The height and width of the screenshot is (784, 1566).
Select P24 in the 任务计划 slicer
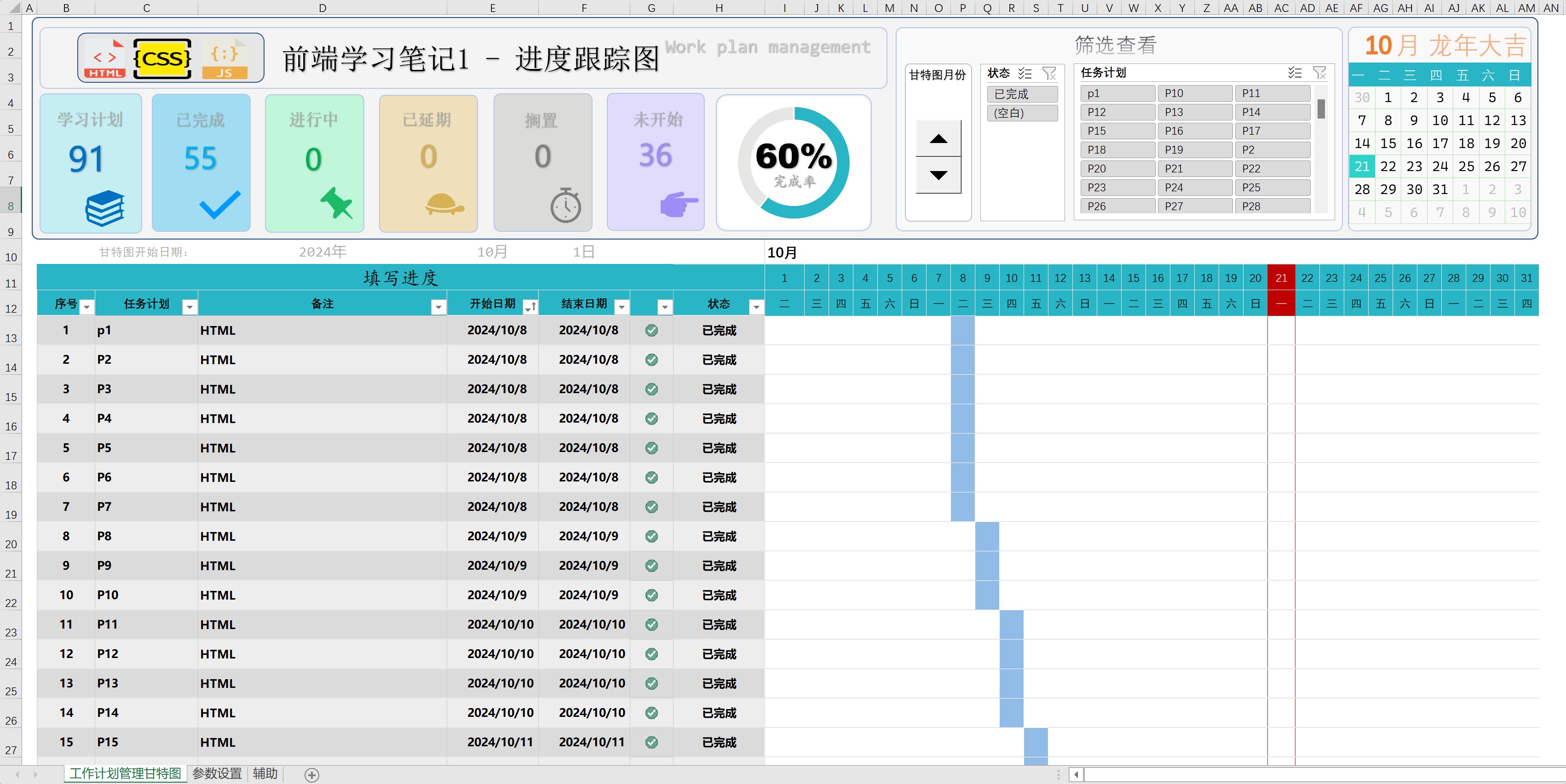click(x=1195, y=187)
